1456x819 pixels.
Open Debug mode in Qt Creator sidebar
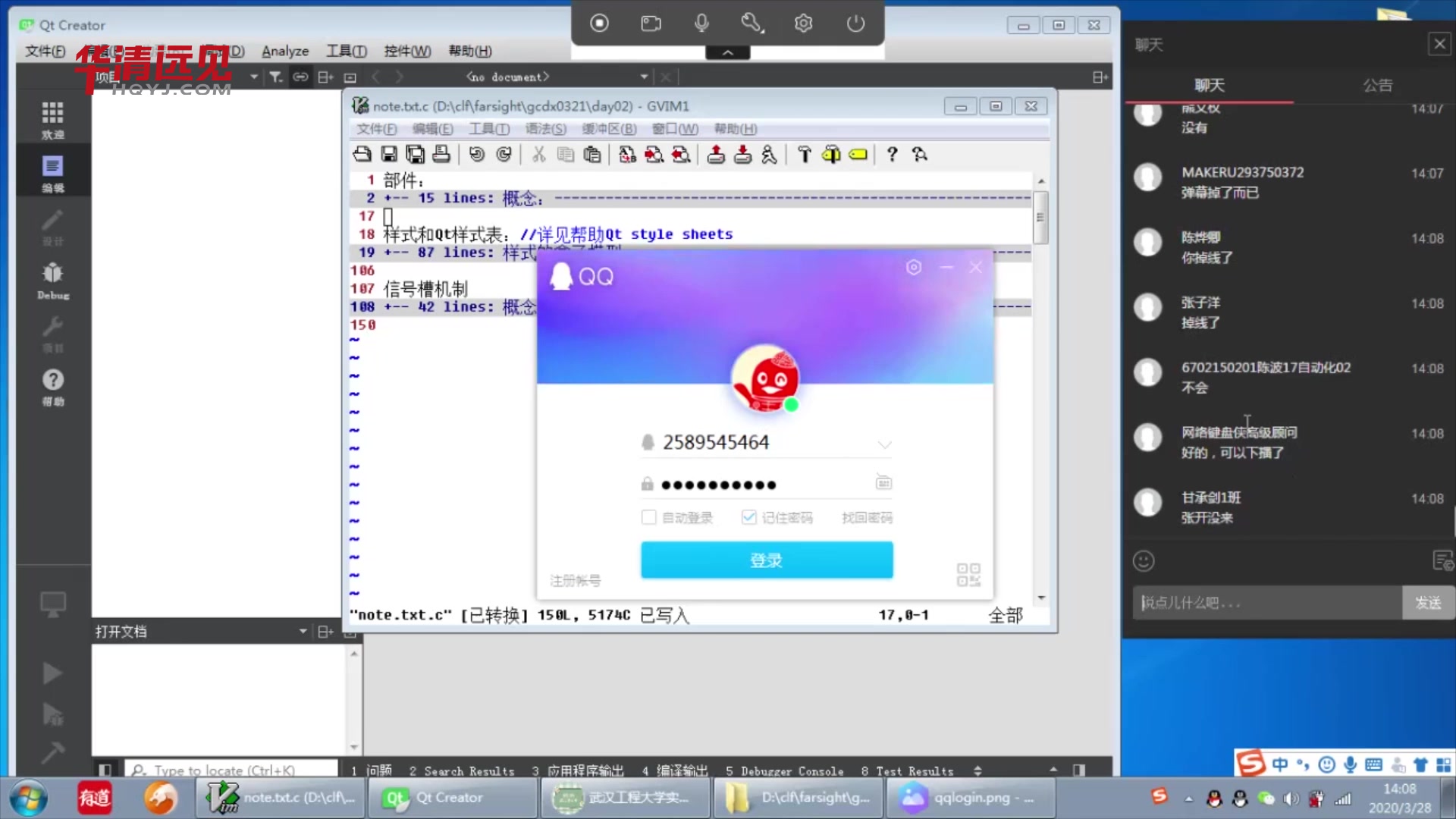click(52, 281)
